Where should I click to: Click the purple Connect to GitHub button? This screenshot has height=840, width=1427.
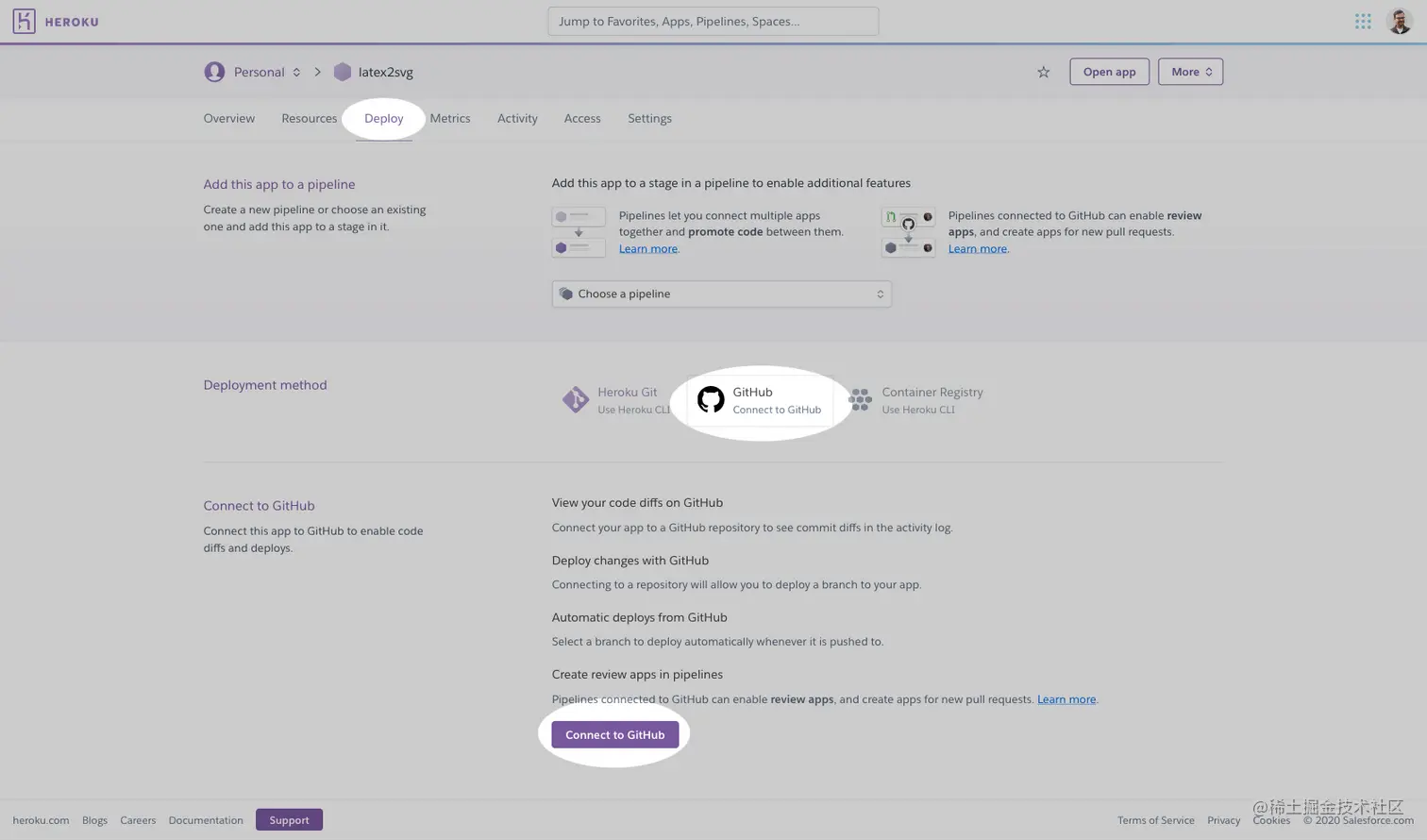click(x=614, y=734)
